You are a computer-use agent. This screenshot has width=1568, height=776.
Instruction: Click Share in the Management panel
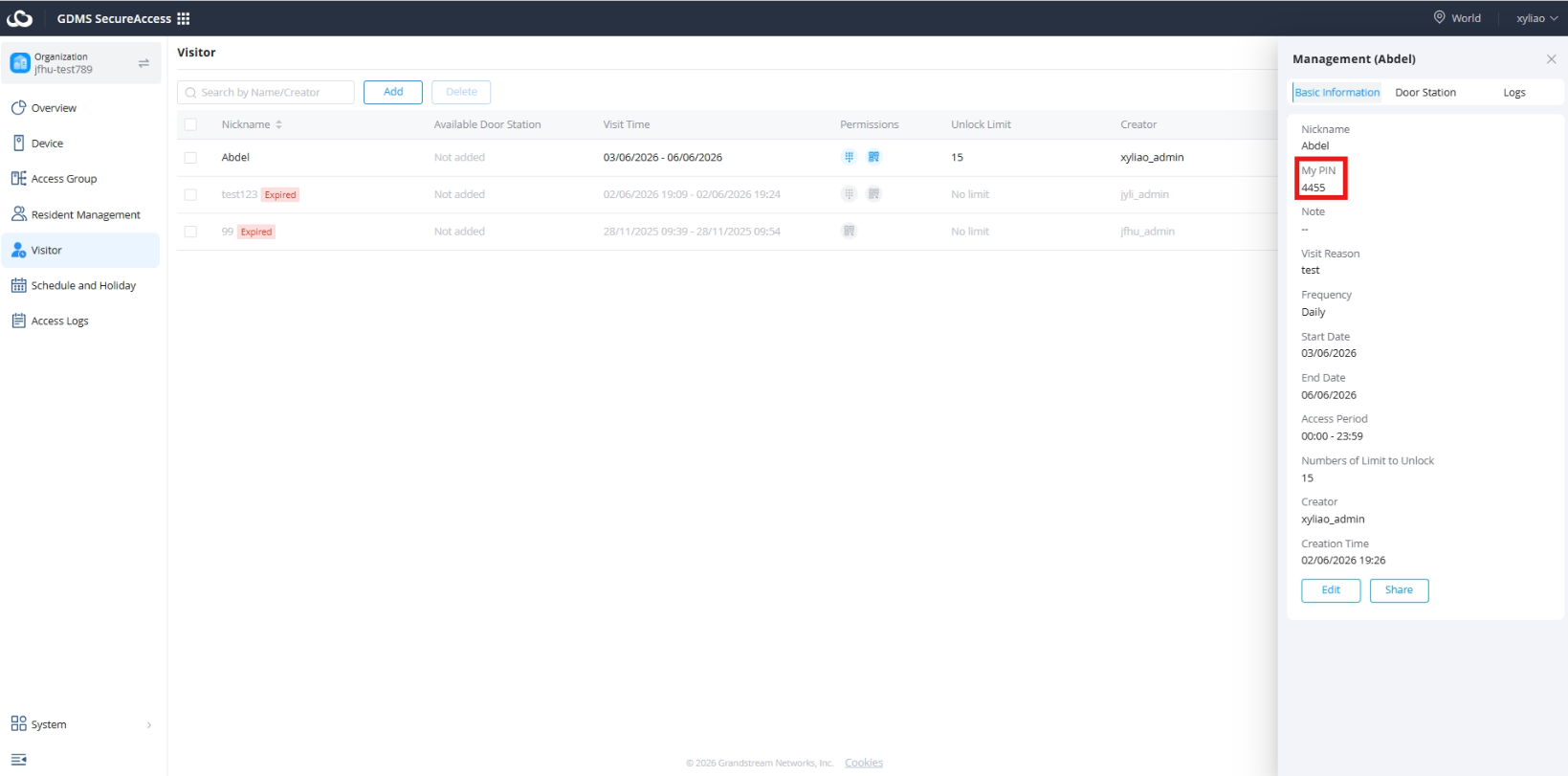1399,590
